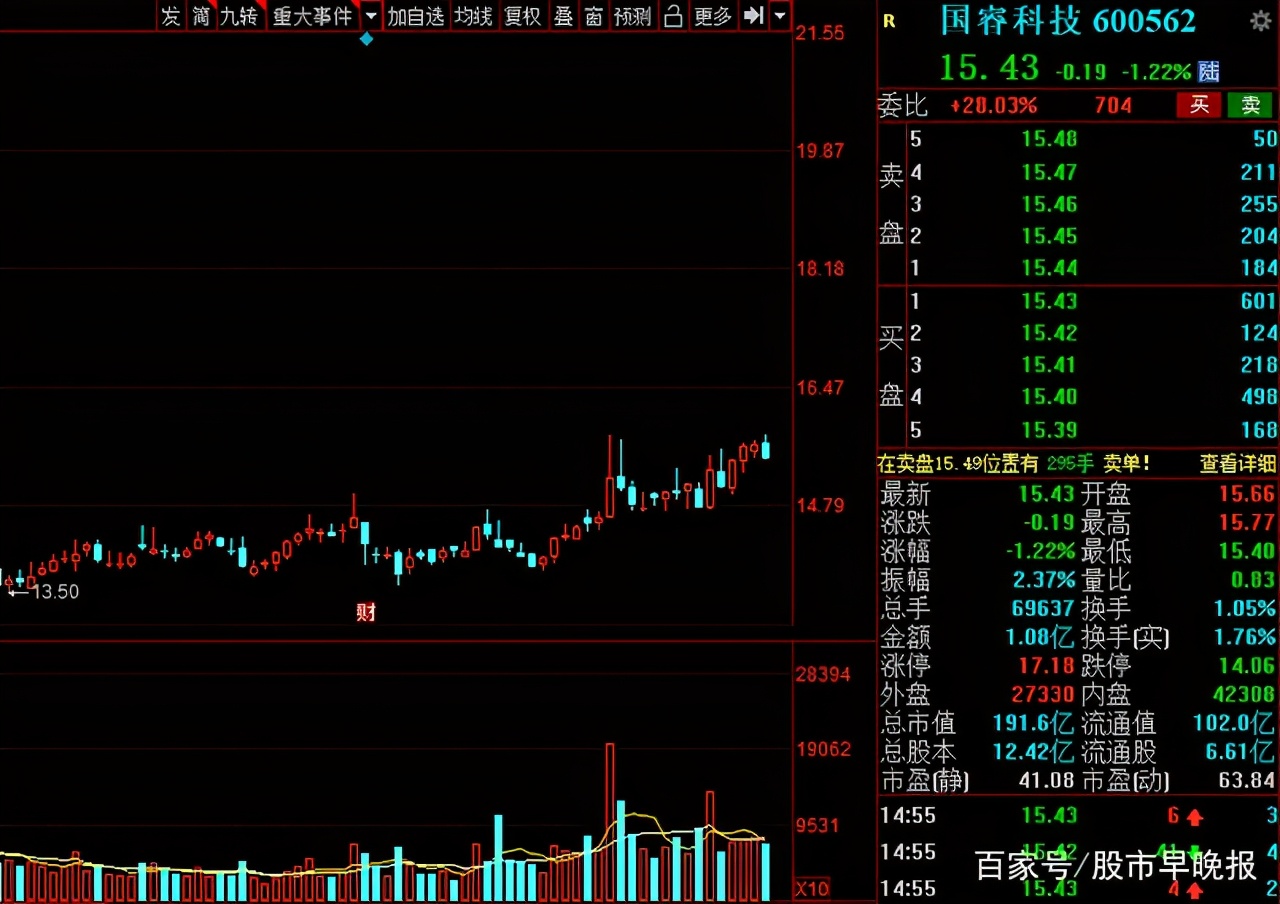Click the green 卖 sell button
Viewport: 1280px width, 904px height.
pyautogui.click(x=1251, y=105)
